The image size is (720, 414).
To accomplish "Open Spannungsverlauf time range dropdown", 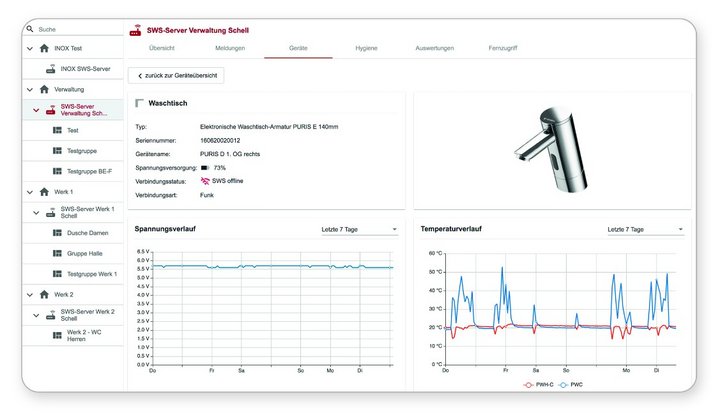I will pyautogui.click(x=359, y=229).
